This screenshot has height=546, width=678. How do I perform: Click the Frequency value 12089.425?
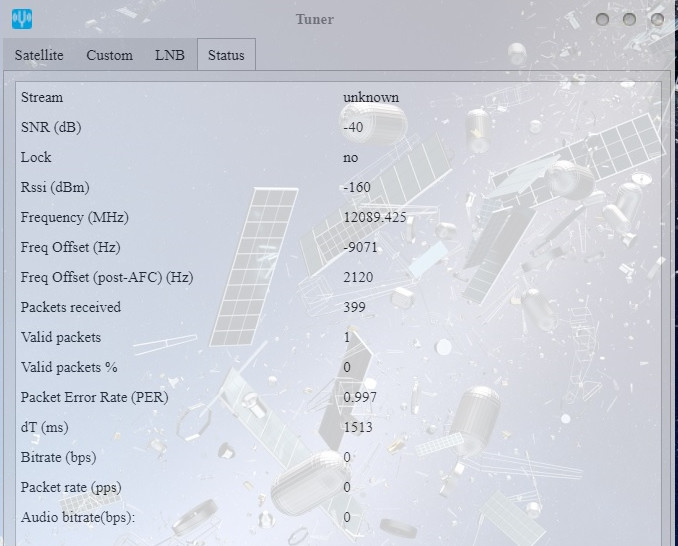pyautogui.click(x=374, y=217)
